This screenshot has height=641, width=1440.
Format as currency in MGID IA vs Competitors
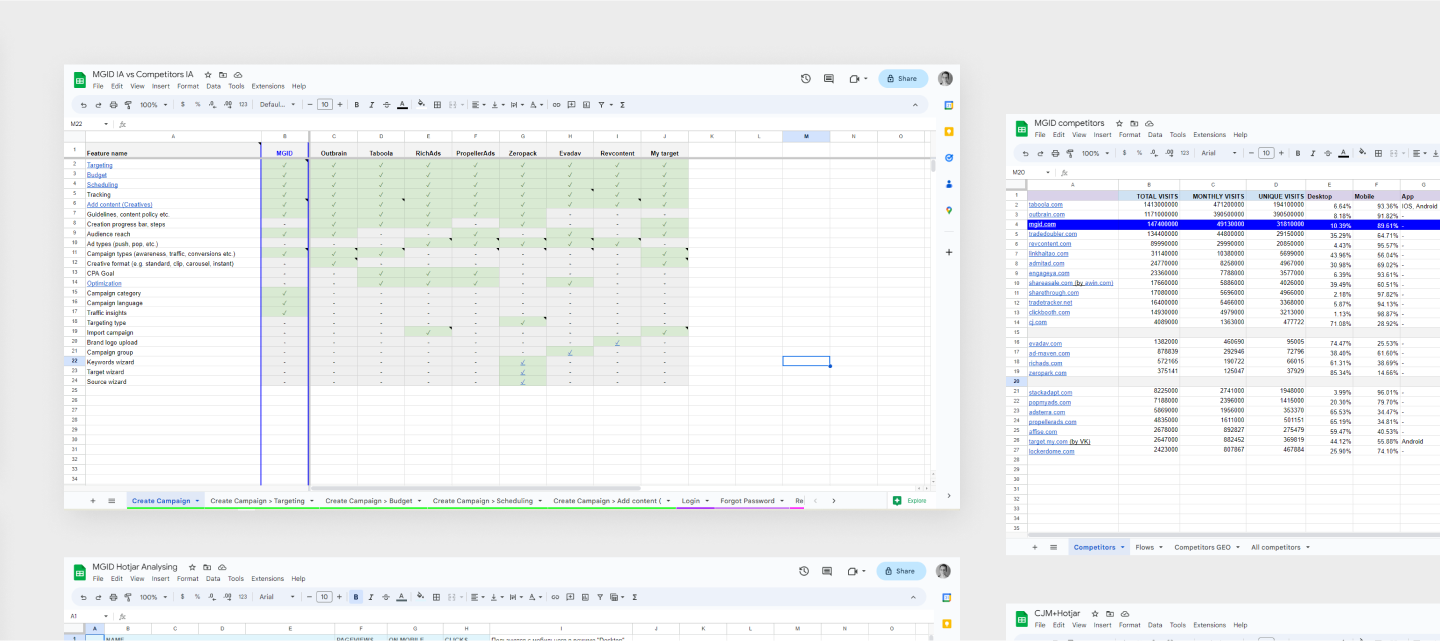[184, 104]
